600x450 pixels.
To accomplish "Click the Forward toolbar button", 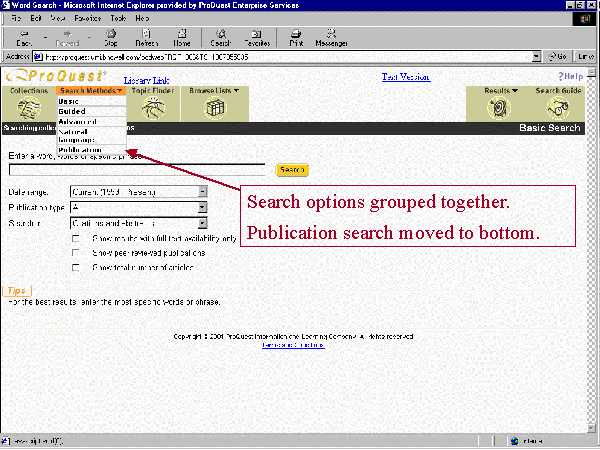I will click(x=67, y=38).
